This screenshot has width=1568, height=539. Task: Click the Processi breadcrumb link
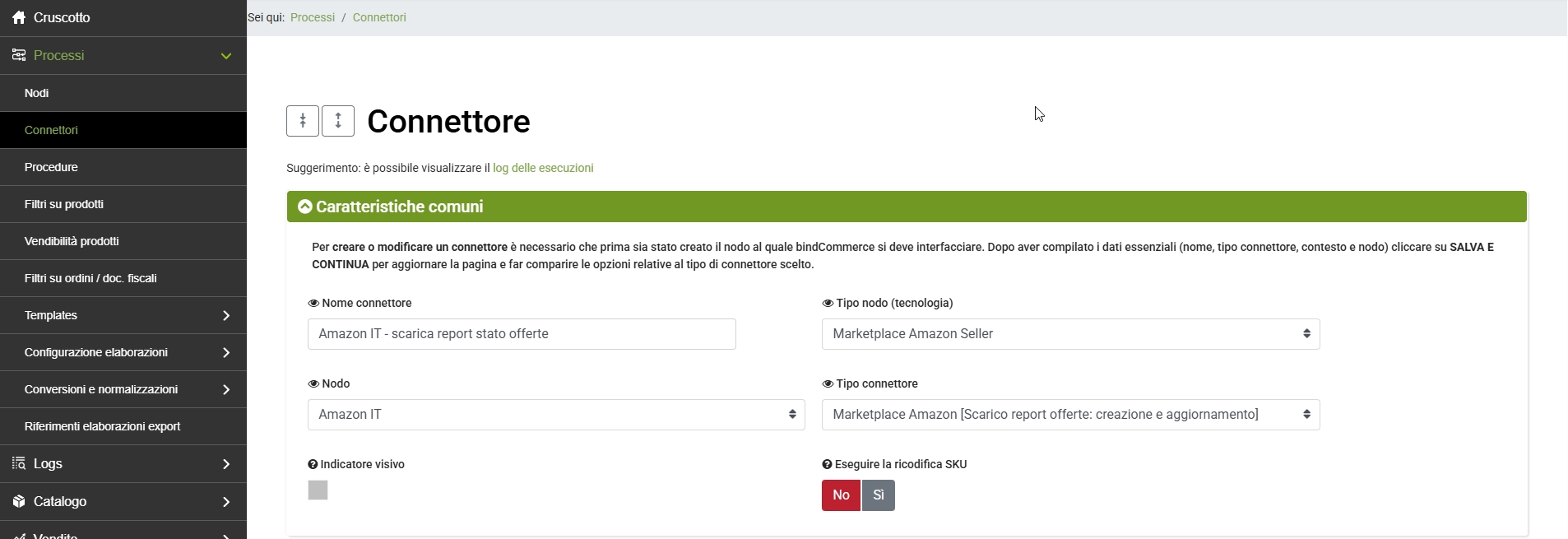coord(313,17)
